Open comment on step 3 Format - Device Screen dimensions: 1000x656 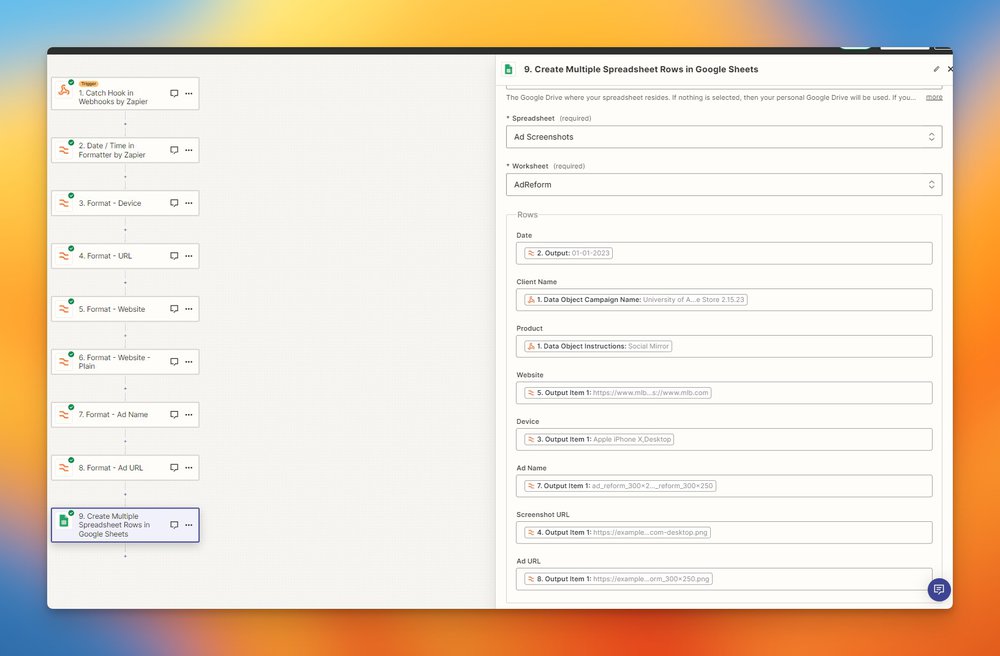click(174, 203)
